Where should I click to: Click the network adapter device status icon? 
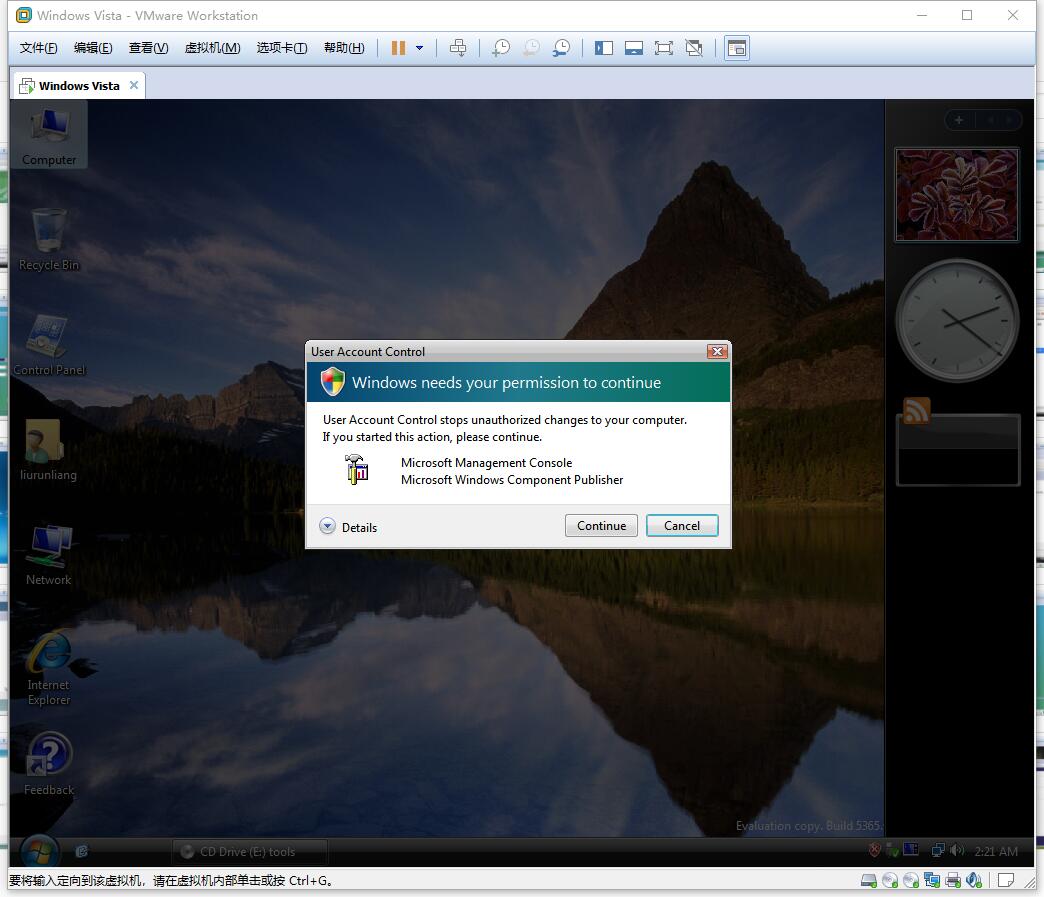[932, 880]
